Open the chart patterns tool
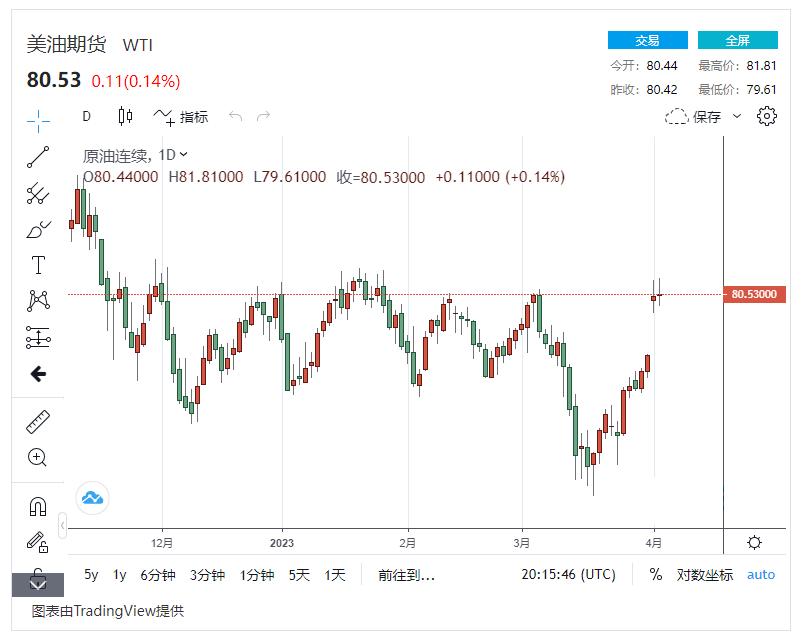The width and height of the screenshot is (802, 633). tap(38, 300)
